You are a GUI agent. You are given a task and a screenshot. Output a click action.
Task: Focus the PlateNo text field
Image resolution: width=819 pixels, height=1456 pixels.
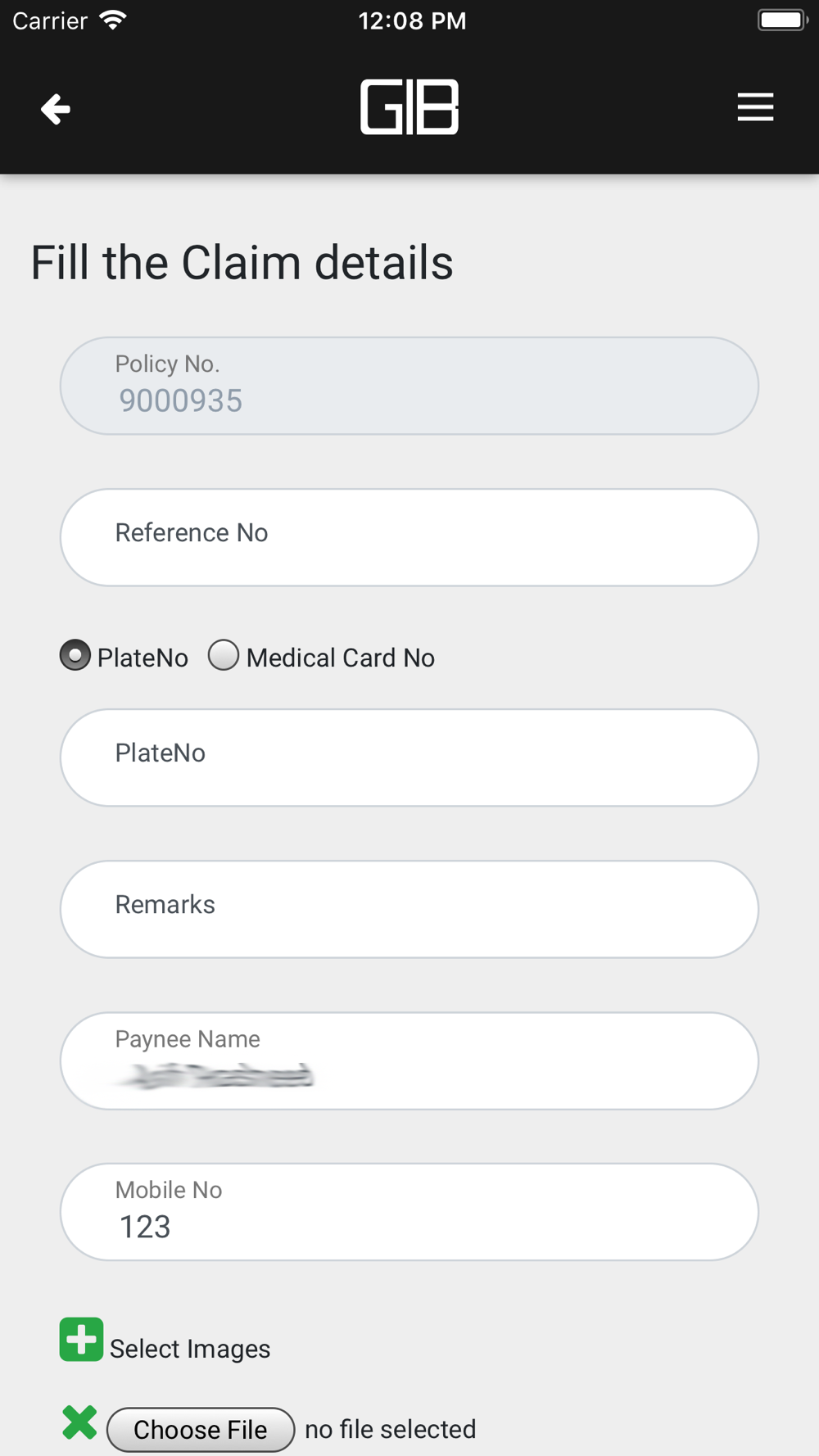tap(409, 757)
